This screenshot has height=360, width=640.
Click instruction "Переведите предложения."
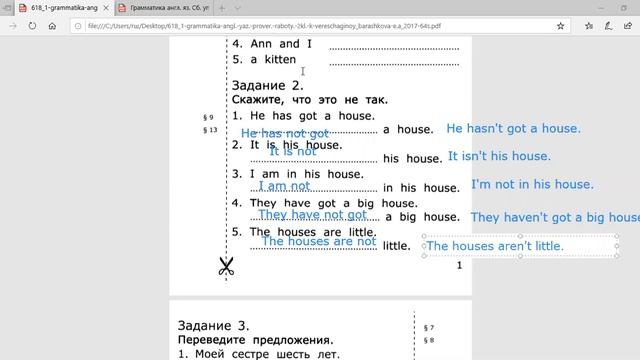[x=256, y=340]
